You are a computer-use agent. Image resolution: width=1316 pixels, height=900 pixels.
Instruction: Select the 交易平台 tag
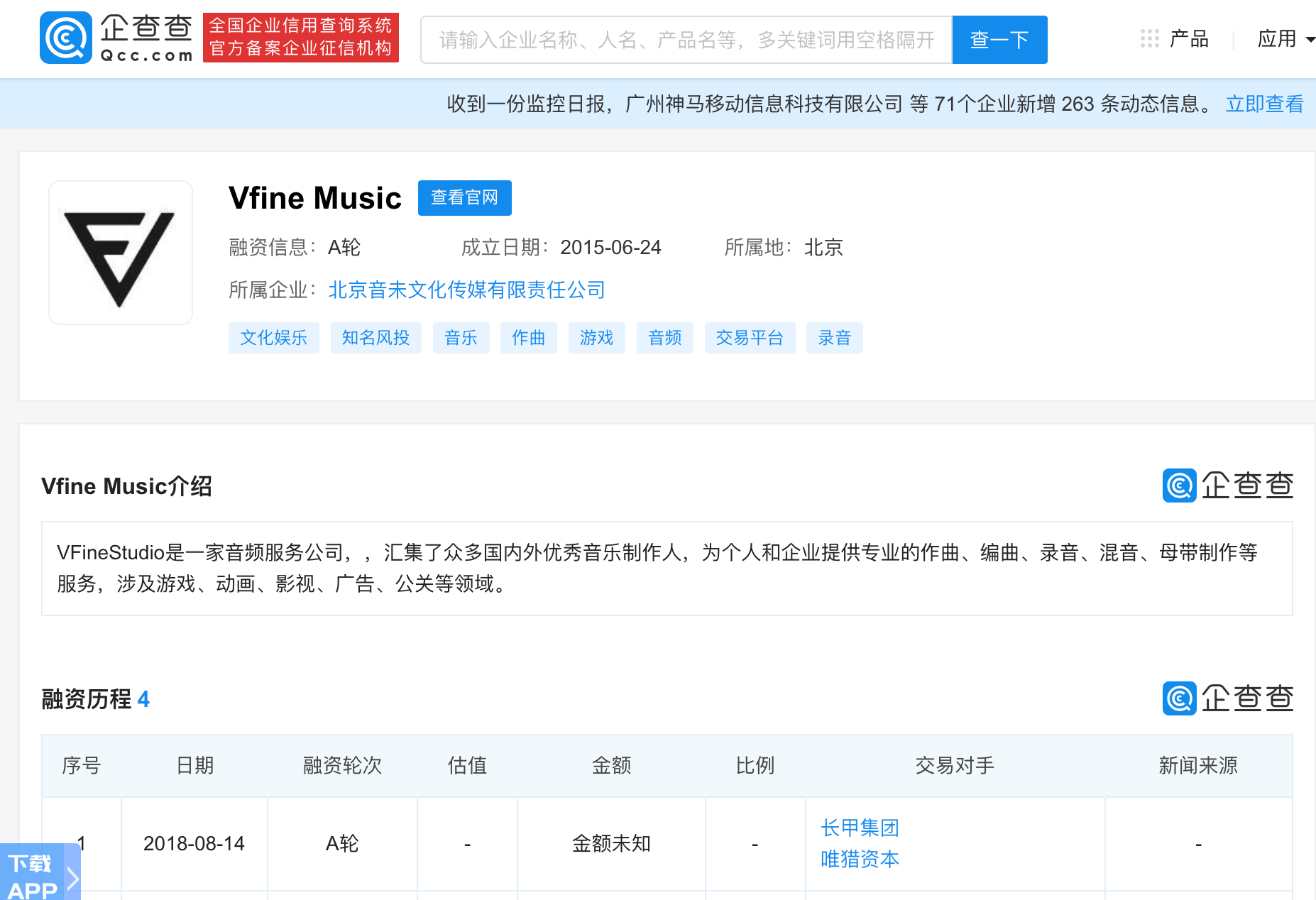pos(749,338)
